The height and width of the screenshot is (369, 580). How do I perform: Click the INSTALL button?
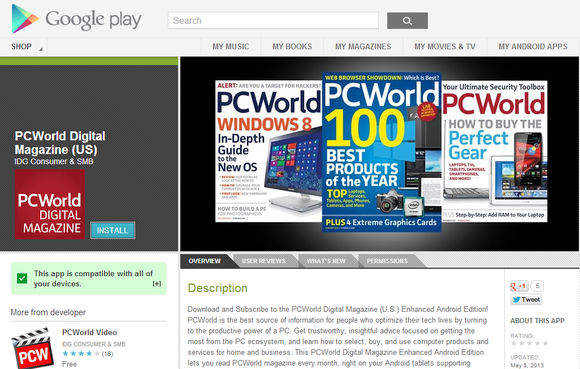(112, 230)
